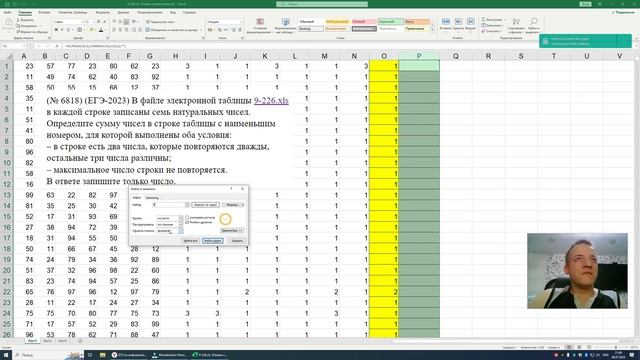Open Conditional Formatting
Viewport: 640px width, 360px height.
260,25
